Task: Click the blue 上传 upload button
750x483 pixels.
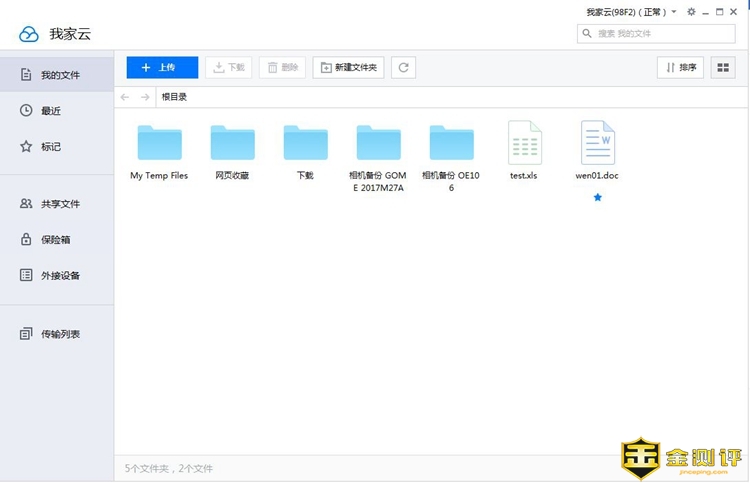Action: tap(162, 67)
